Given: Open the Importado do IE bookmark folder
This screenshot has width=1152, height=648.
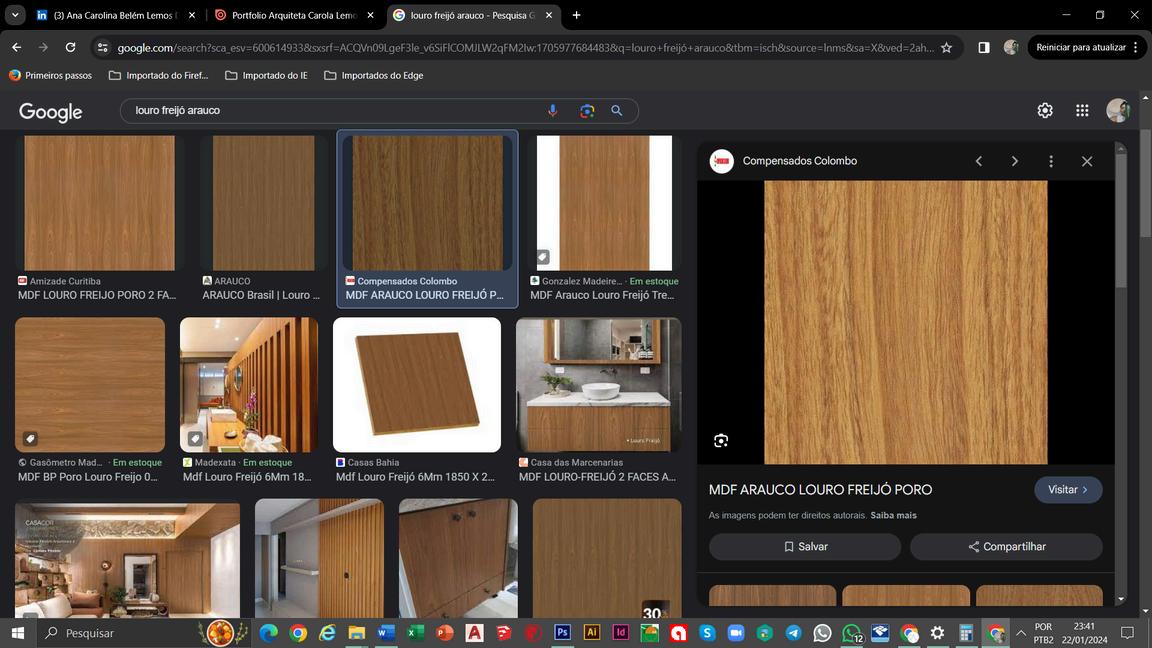Looking at the screenshot, I should 266,75.
